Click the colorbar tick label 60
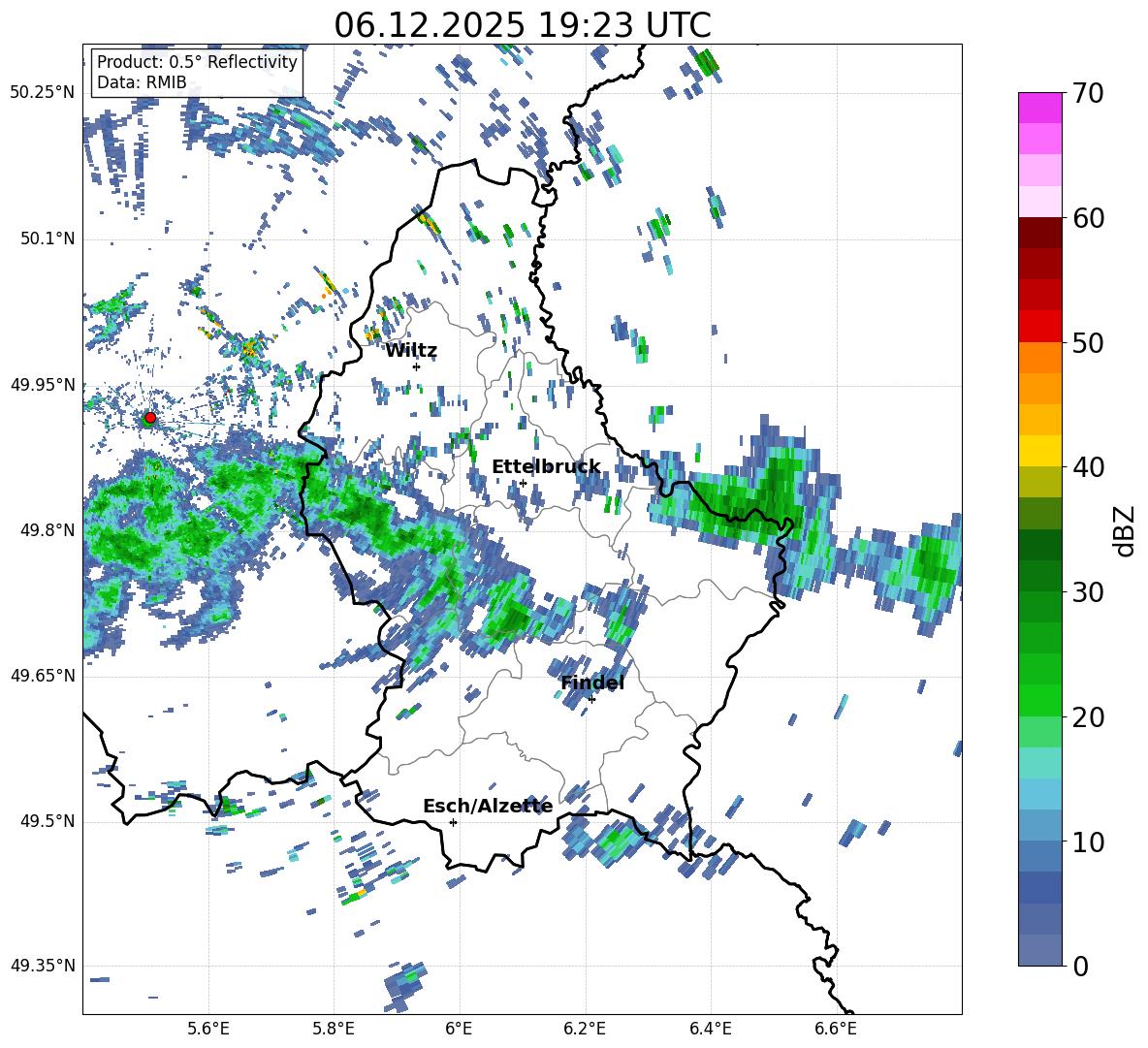The width and height of the screenshot is (1148, 1048). (x=1088, y=218)
